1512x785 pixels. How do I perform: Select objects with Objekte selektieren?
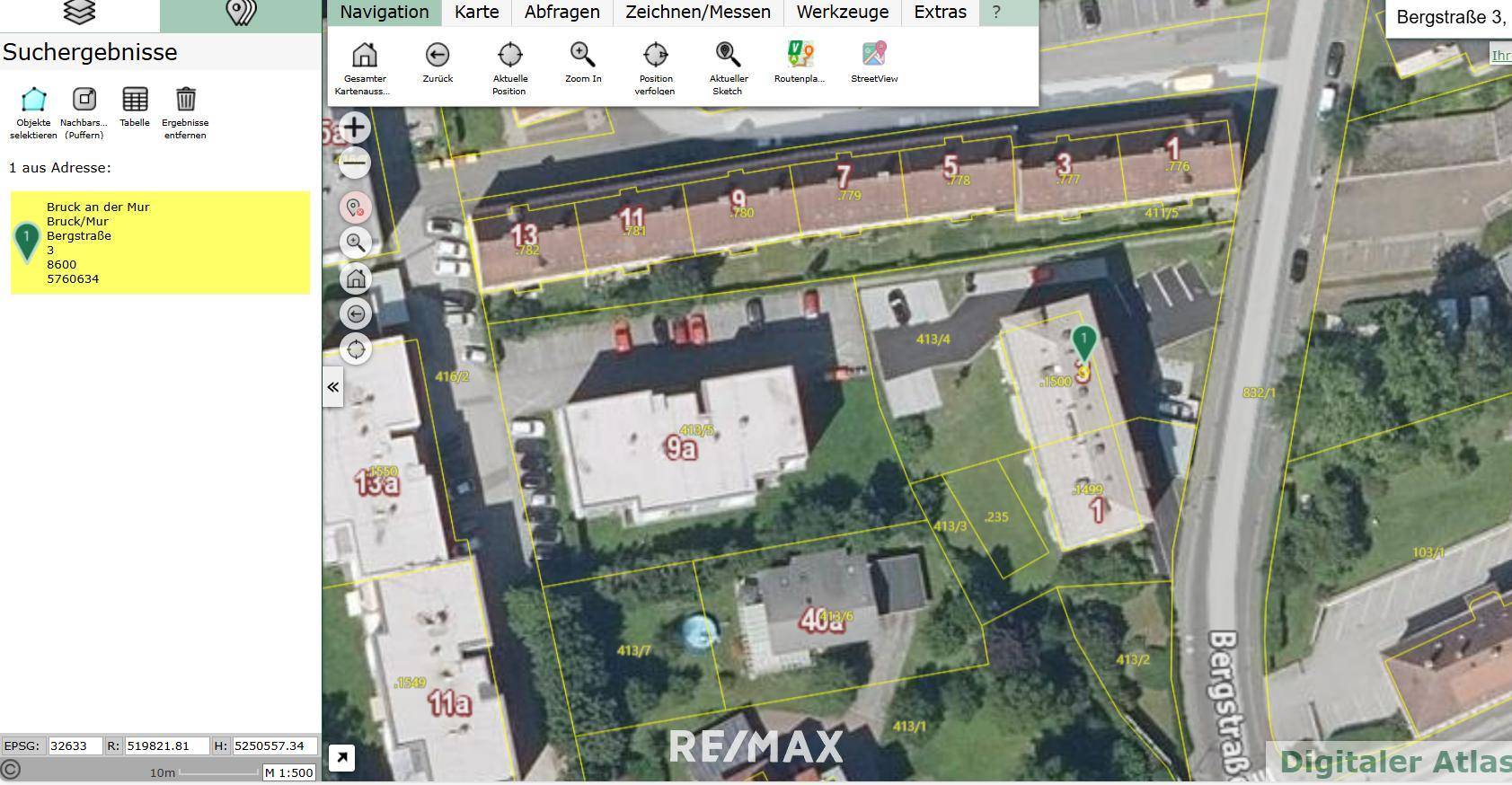coord(33,112)
